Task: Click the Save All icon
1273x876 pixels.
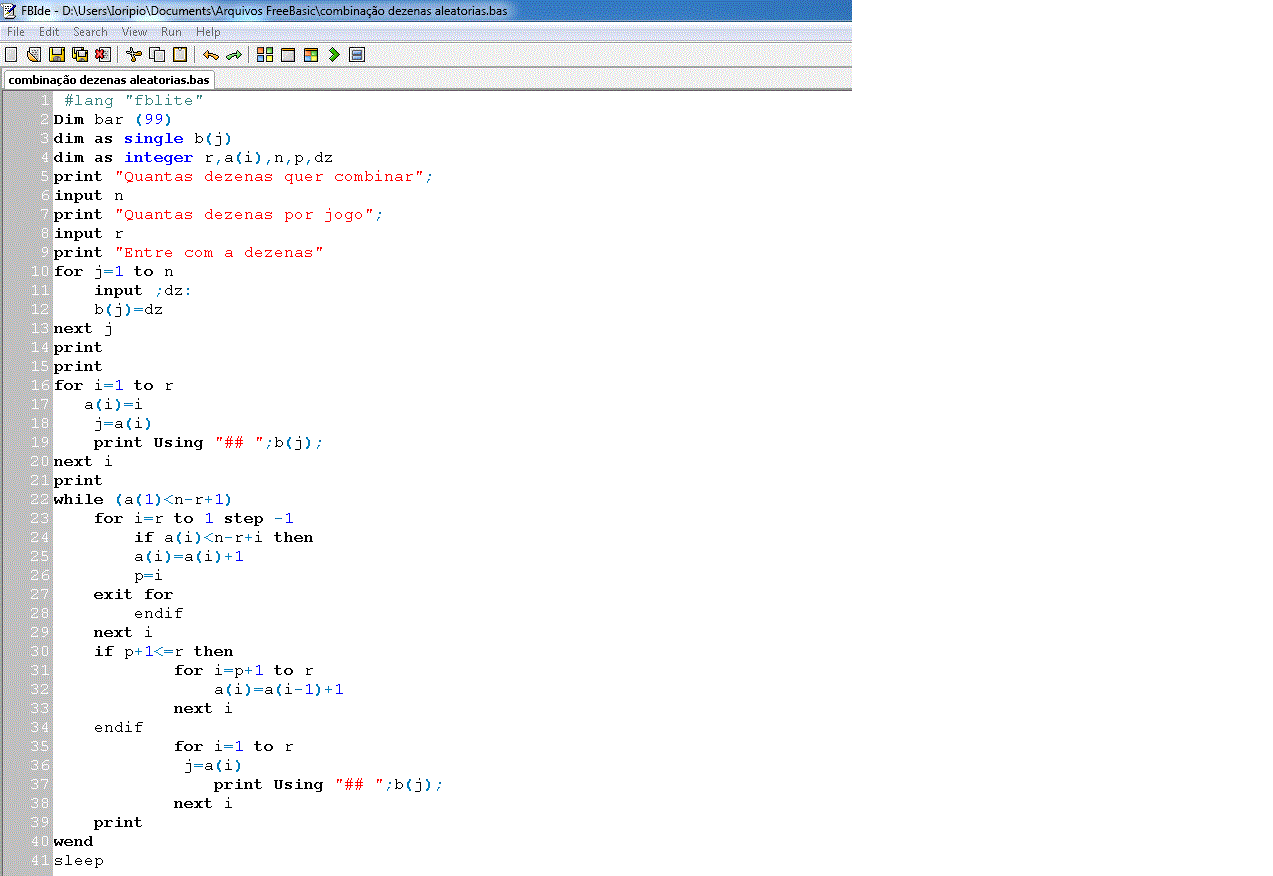Action: coord(80,55)
